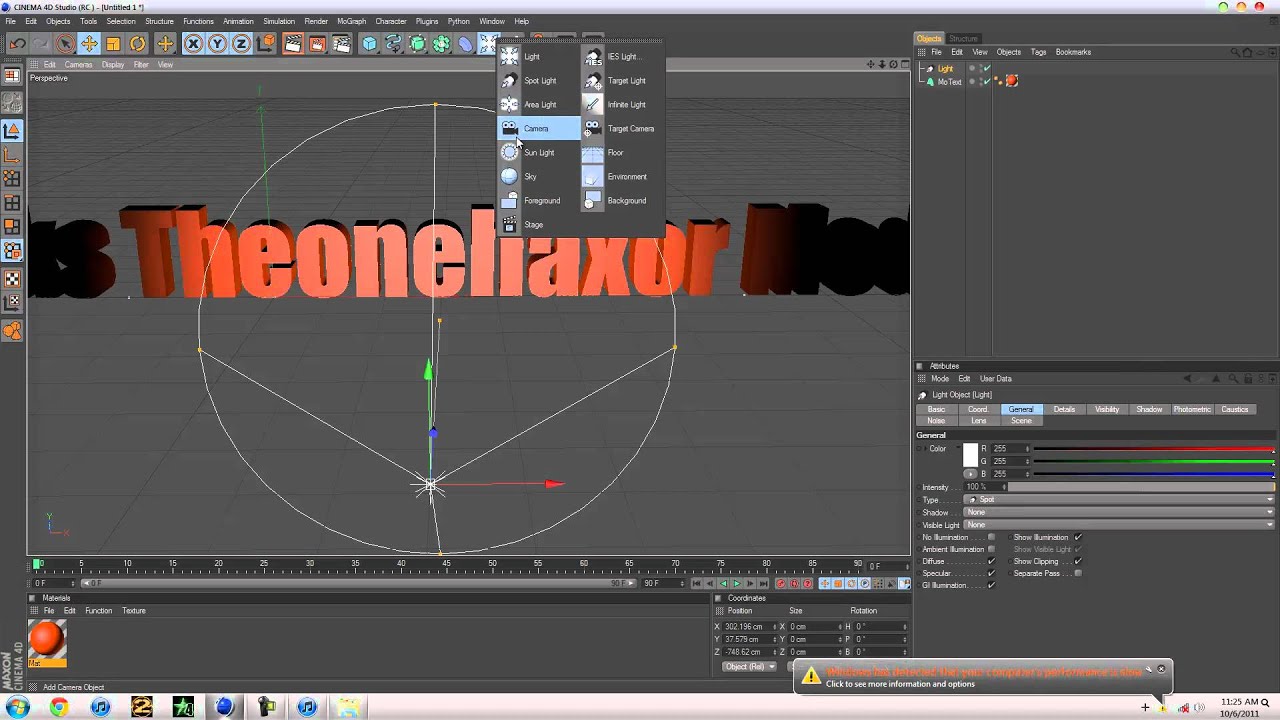Image resolution: width=1280 pixels, height=720 pixels.
Task: Play the animation forward
Action: pos(736,583)
